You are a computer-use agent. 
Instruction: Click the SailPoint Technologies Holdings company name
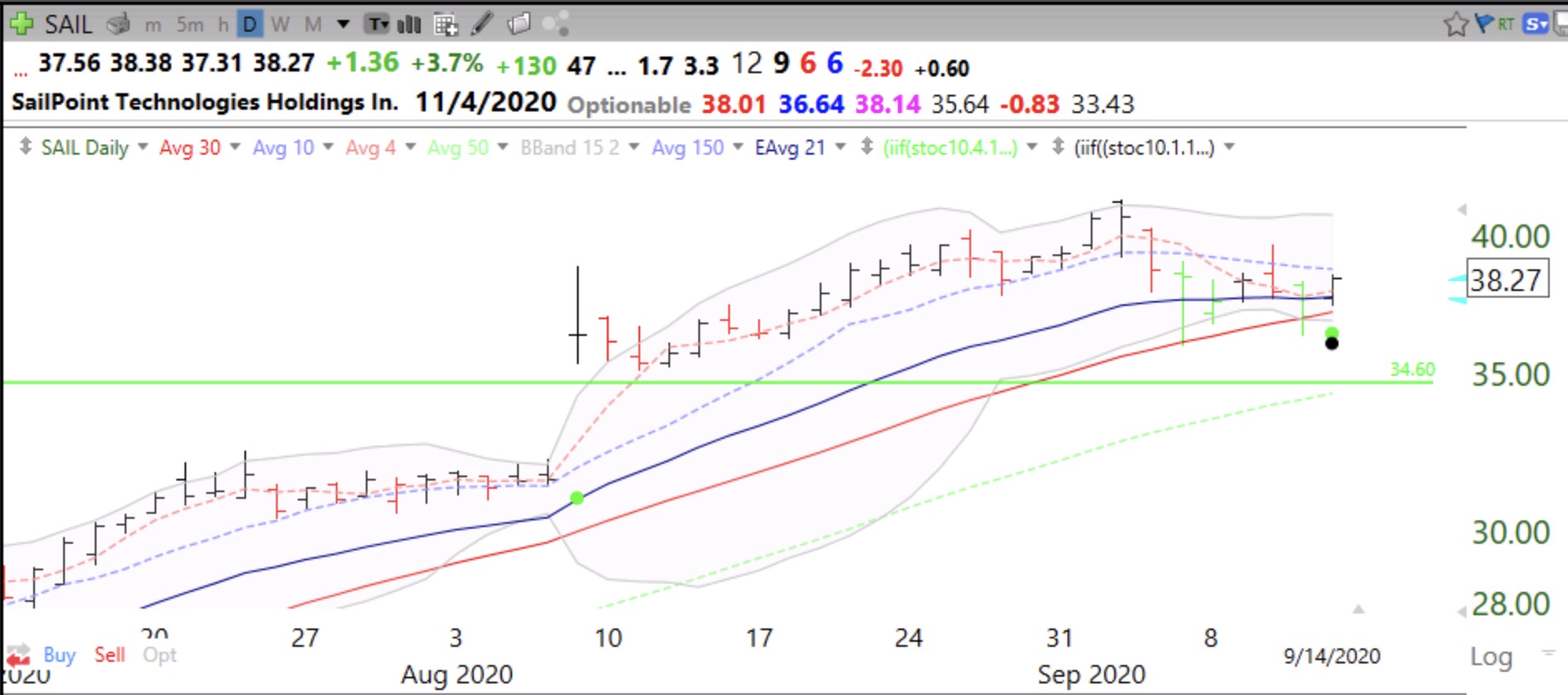tap(205, 102)
